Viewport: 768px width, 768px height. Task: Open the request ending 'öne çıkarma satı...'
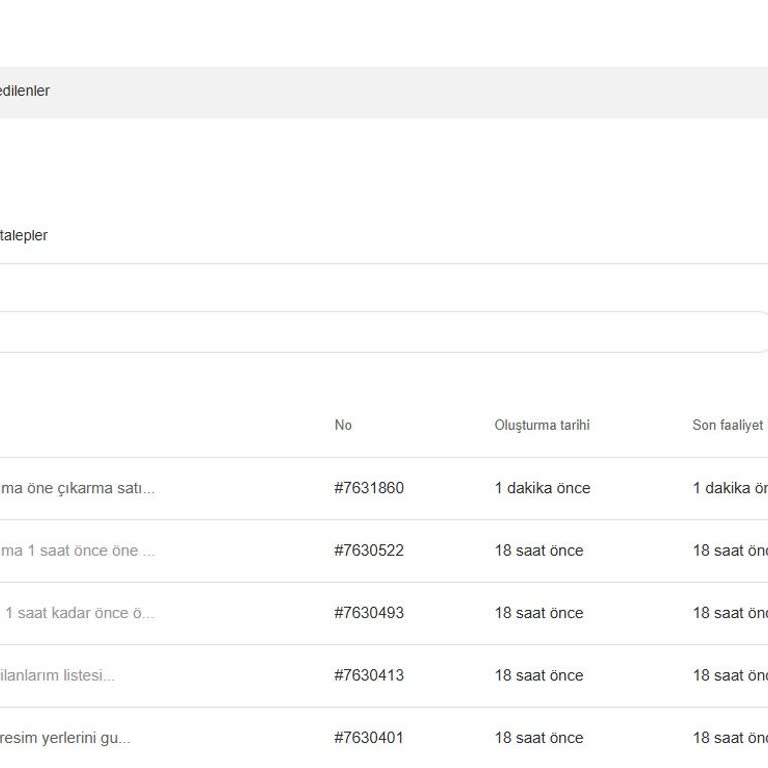78,488
